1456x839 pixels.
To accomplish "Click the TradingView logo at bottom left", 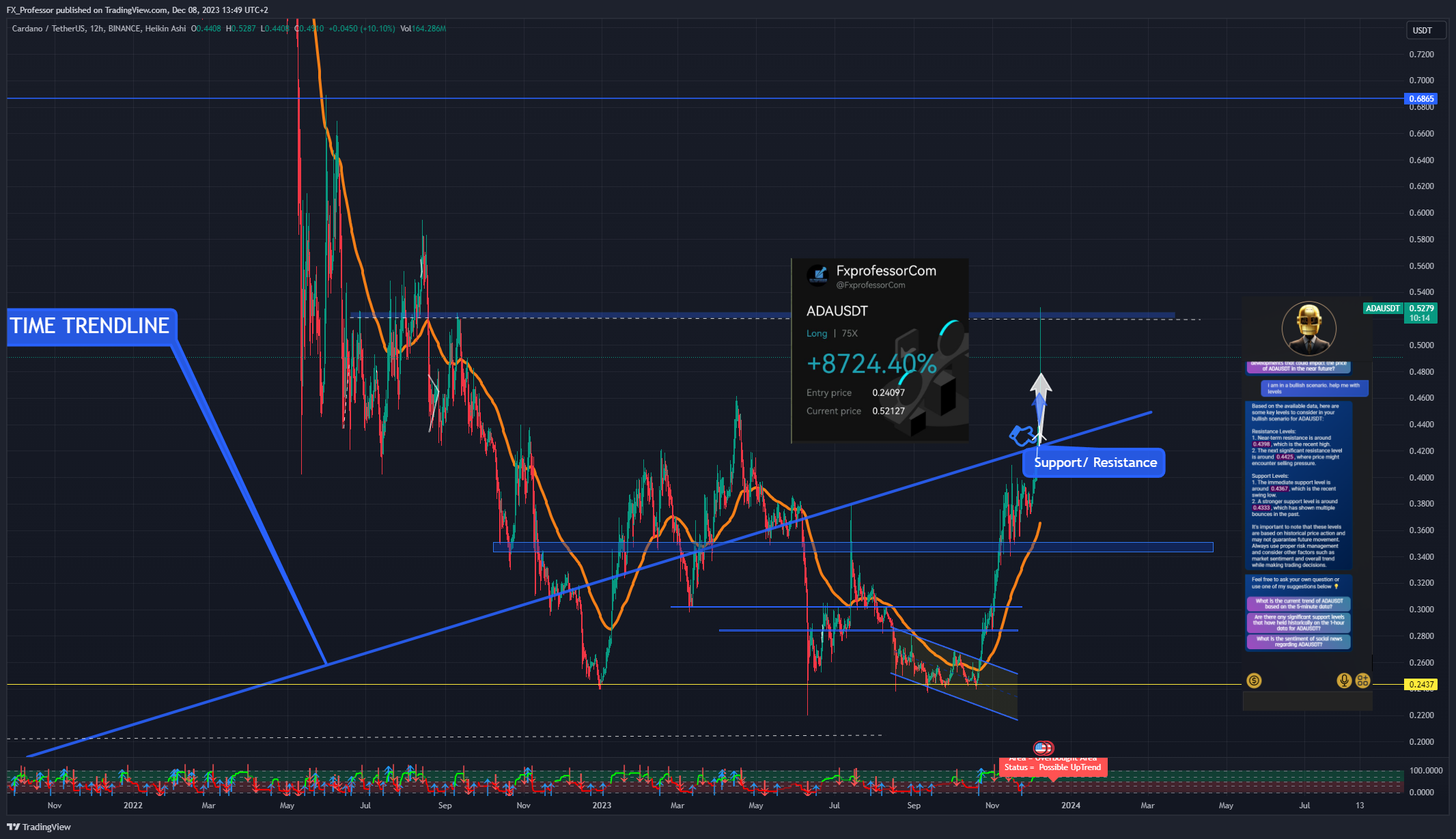I will click(x=39, y=827).
